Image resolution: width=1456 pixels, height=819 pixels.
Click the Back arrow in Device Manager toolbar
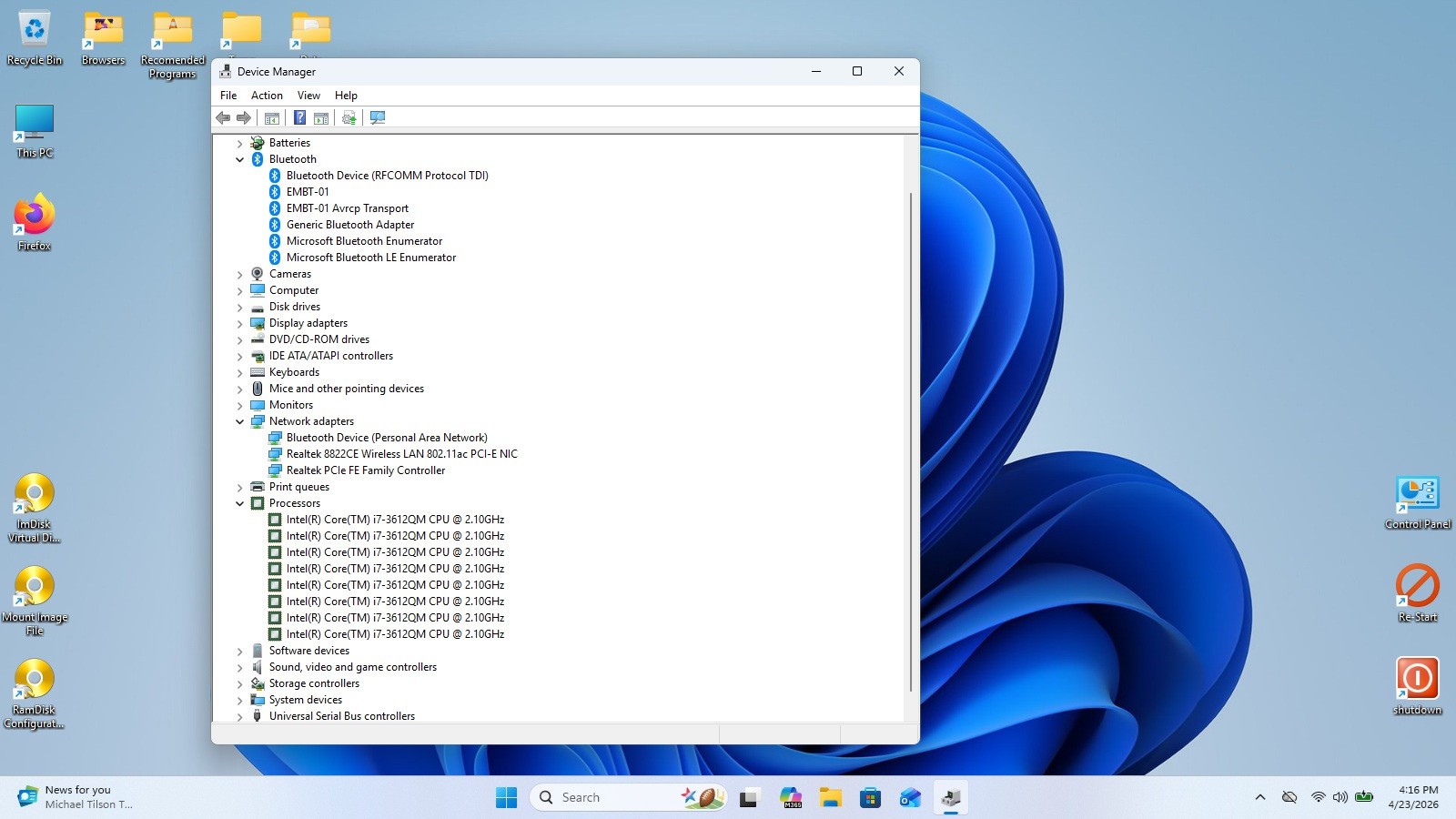(223, 117)
